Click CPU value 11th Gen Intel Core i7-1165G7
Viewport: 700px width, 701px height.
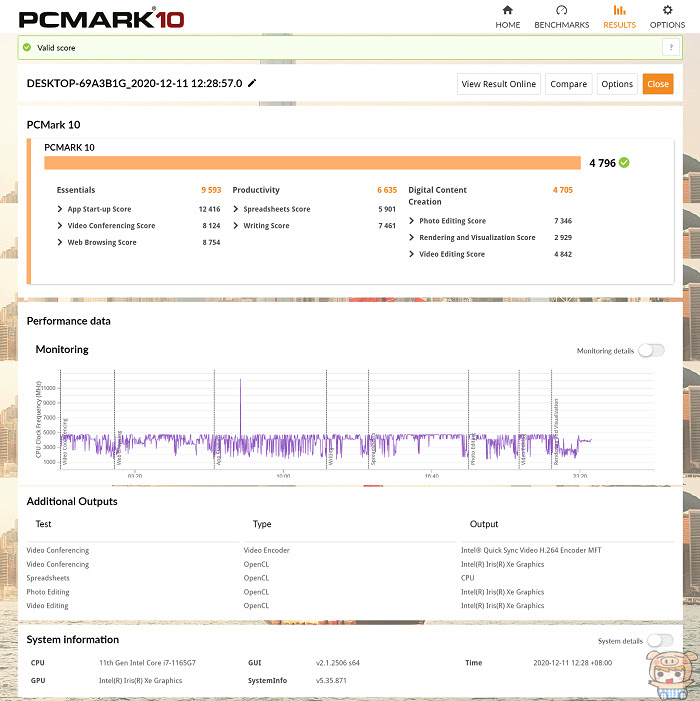pos(147,663)
